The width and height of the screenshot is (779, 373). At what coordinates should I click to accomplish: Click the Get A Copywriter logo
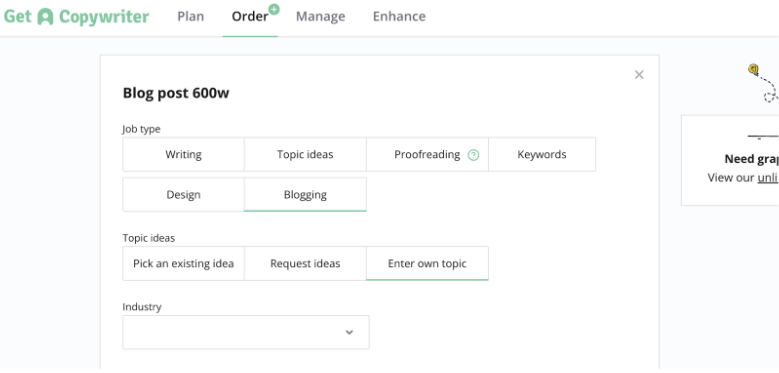point(76,16)
